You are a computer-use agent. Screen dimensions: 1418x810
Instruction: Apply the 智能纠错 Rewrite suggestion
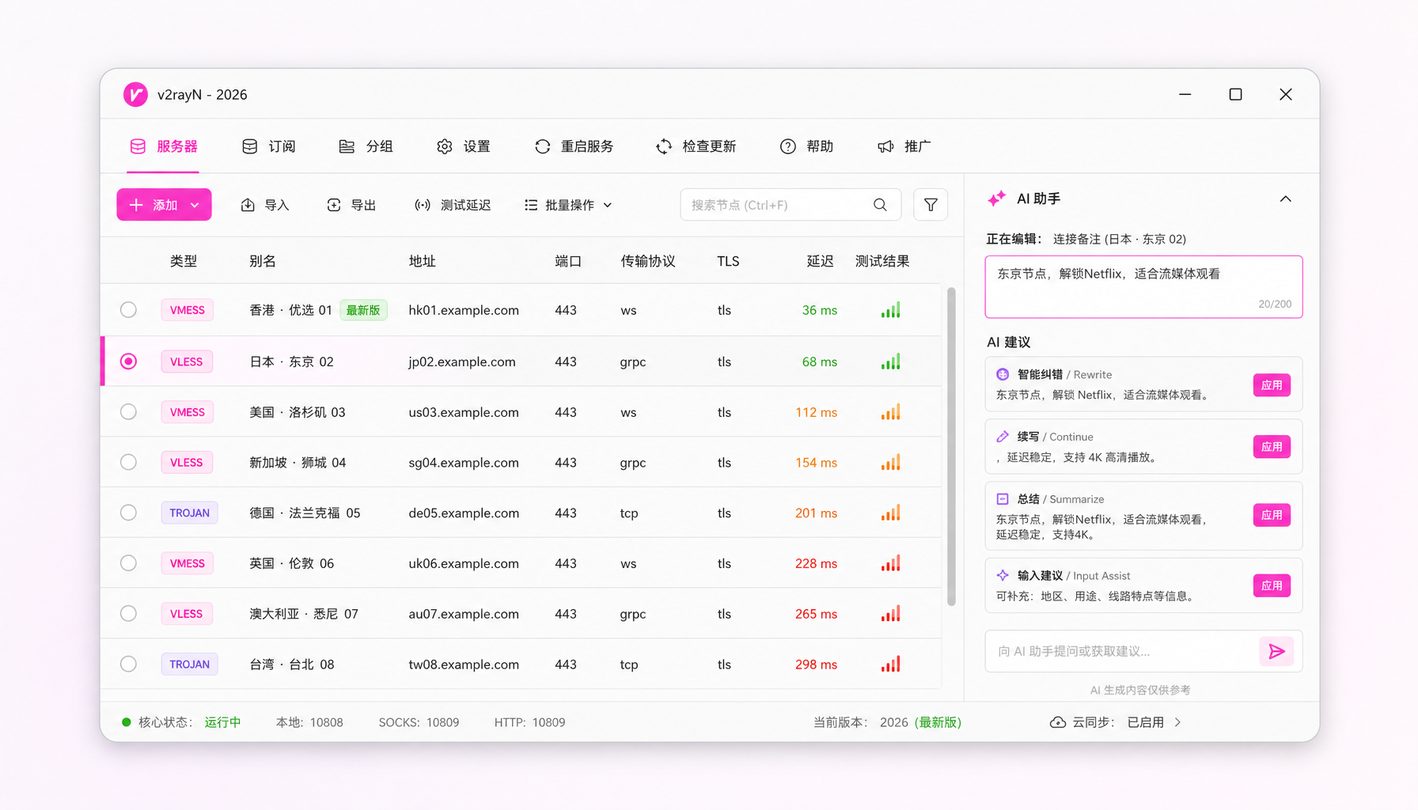pos(1271,385)
